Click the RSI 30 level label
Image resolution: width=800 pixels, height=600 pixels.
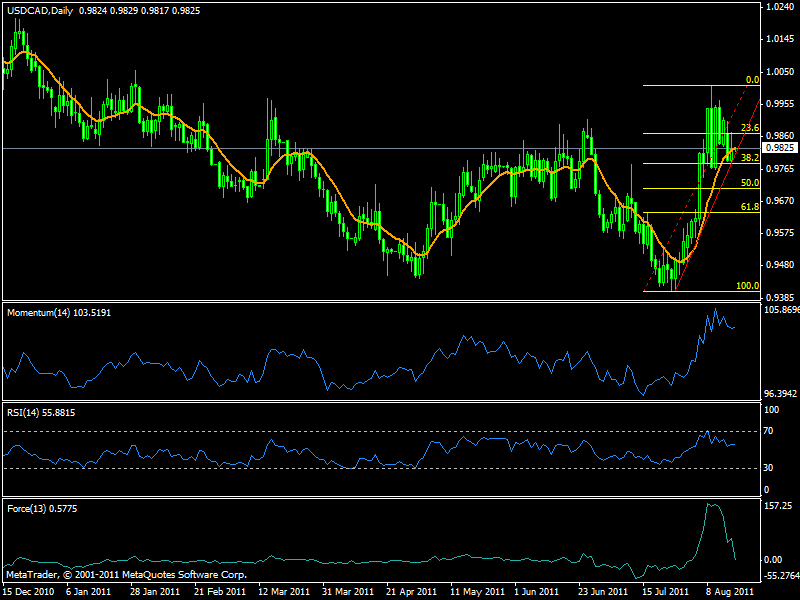point(768,468)
